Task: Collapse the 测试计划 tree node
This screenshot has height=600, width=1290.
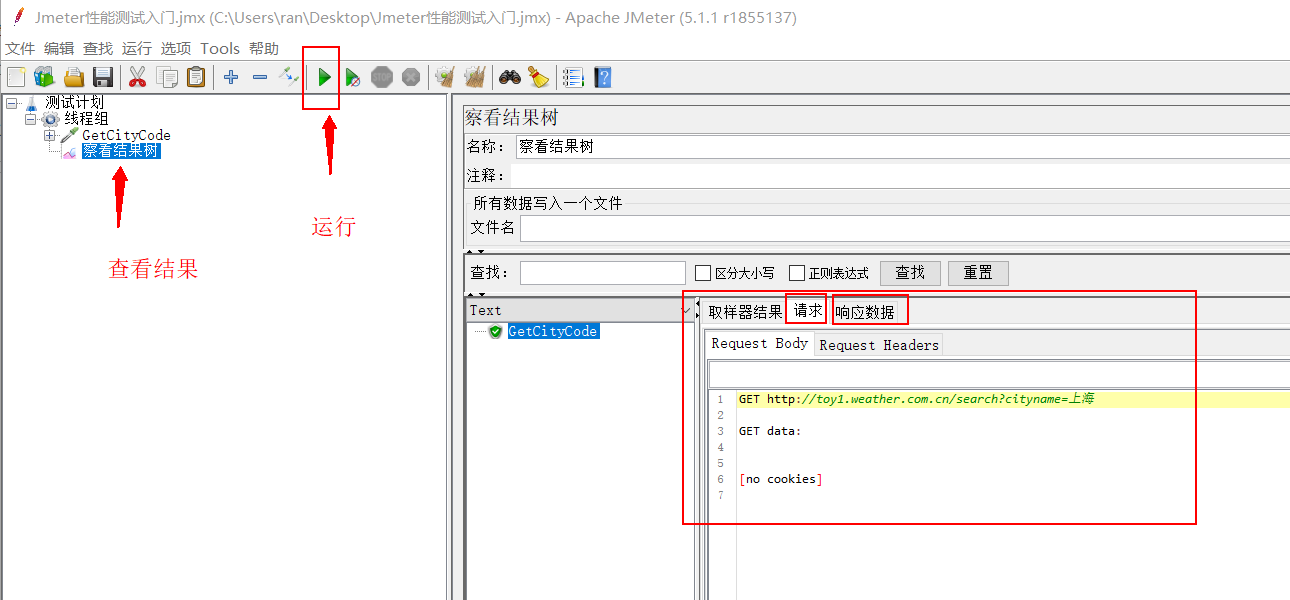Action: pos(11,102)
